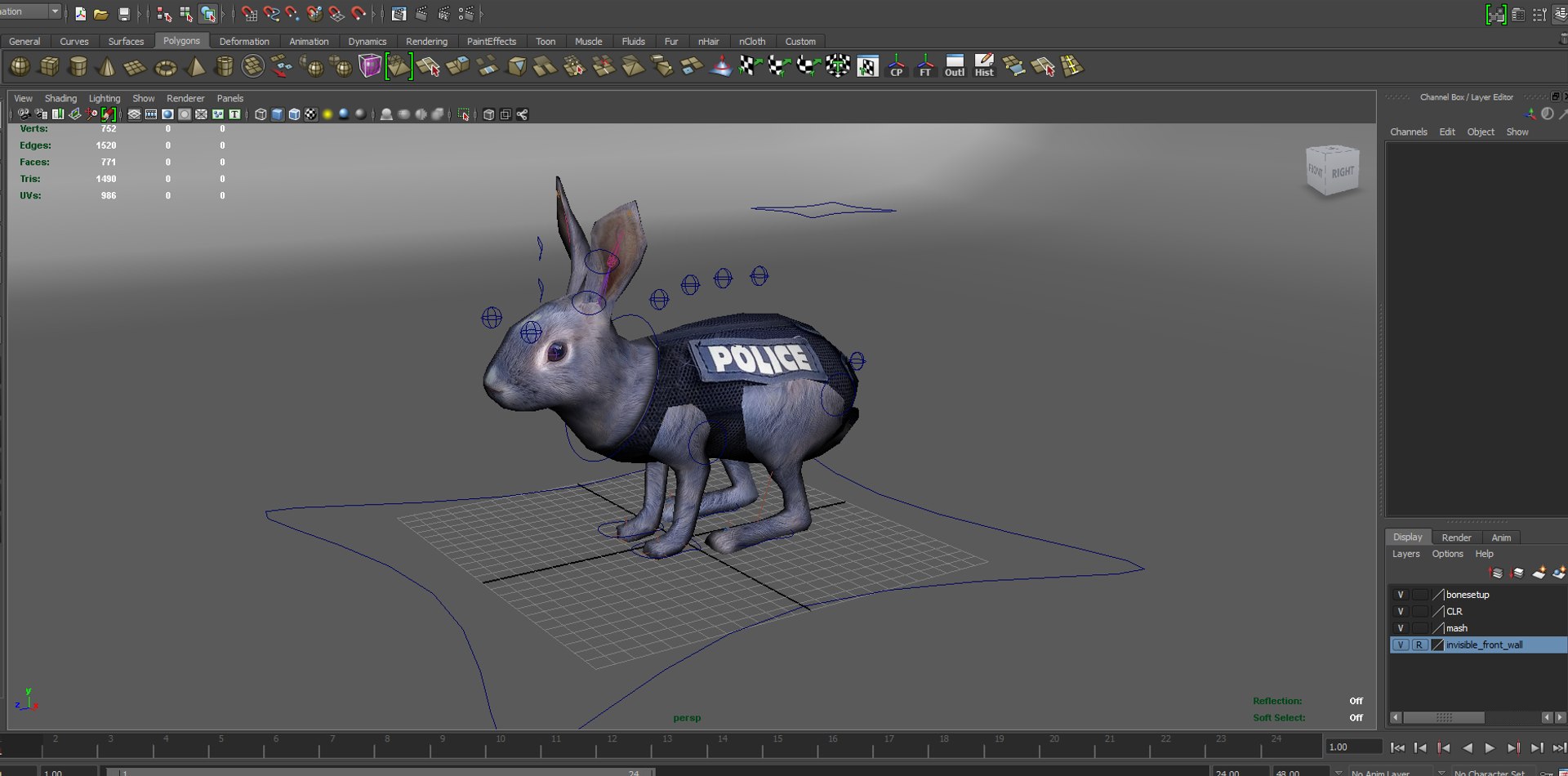Toggle visibility of bonesetup layer

1401,595
